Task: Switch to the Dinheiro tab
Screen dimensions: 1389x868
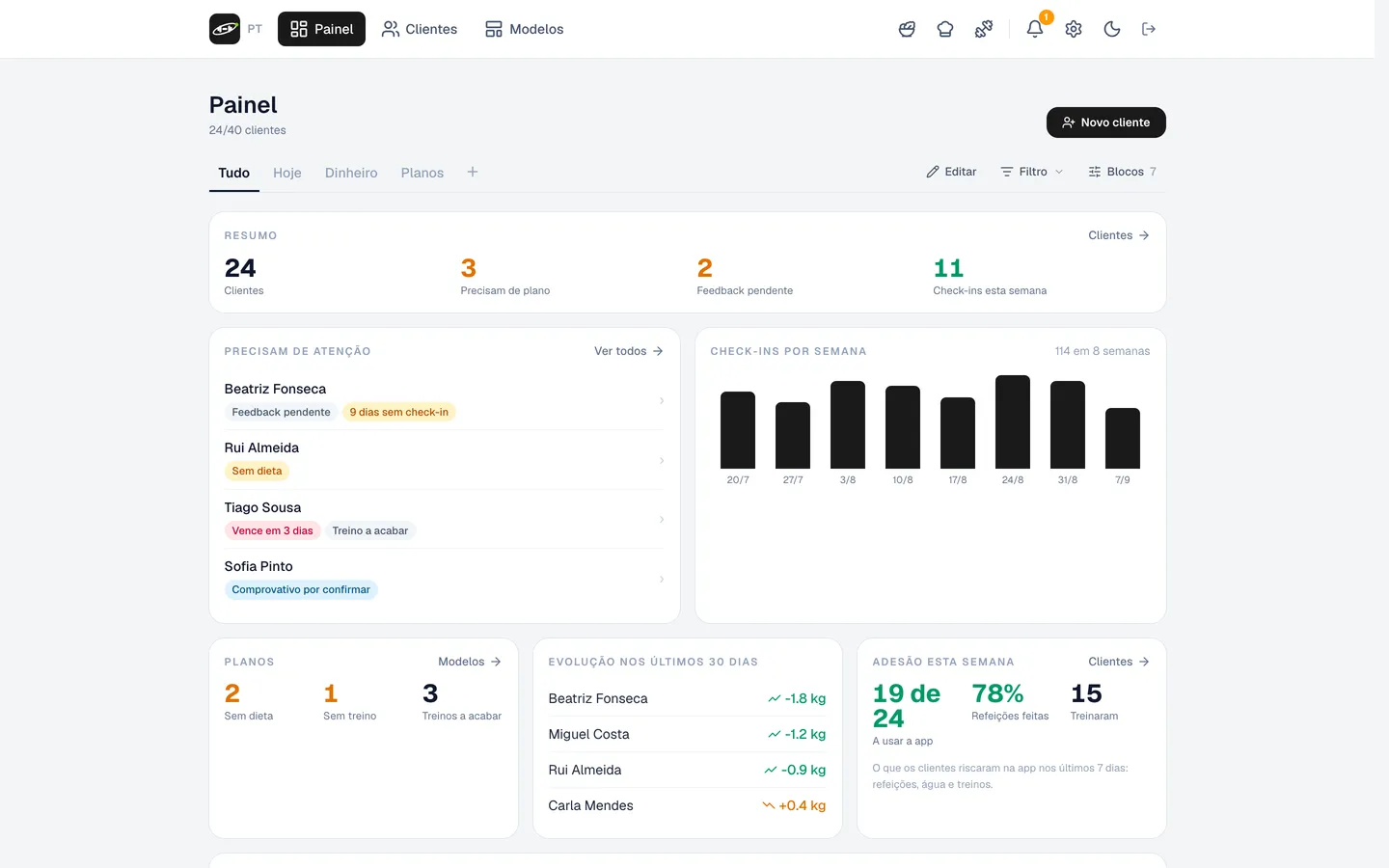Action: click(351, 173)
